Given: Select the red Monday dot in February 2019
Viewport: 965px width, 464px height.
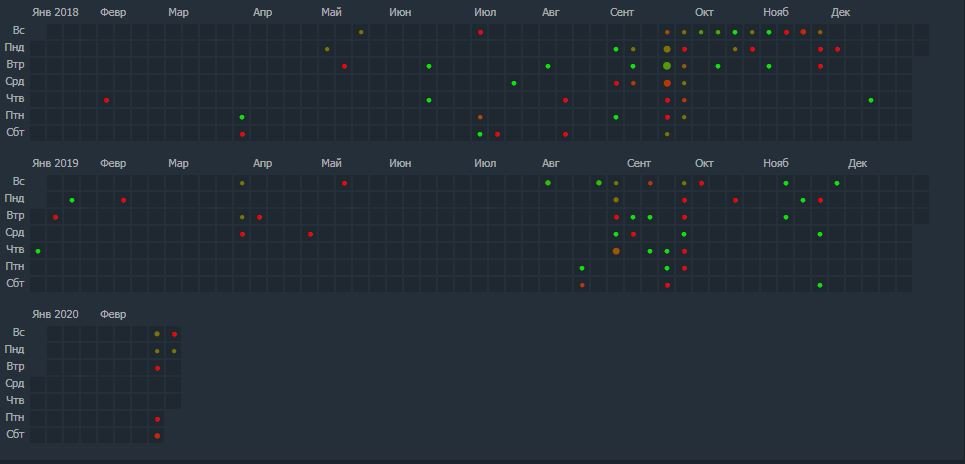Looking at the screenshot, I should tap(123, 200).
